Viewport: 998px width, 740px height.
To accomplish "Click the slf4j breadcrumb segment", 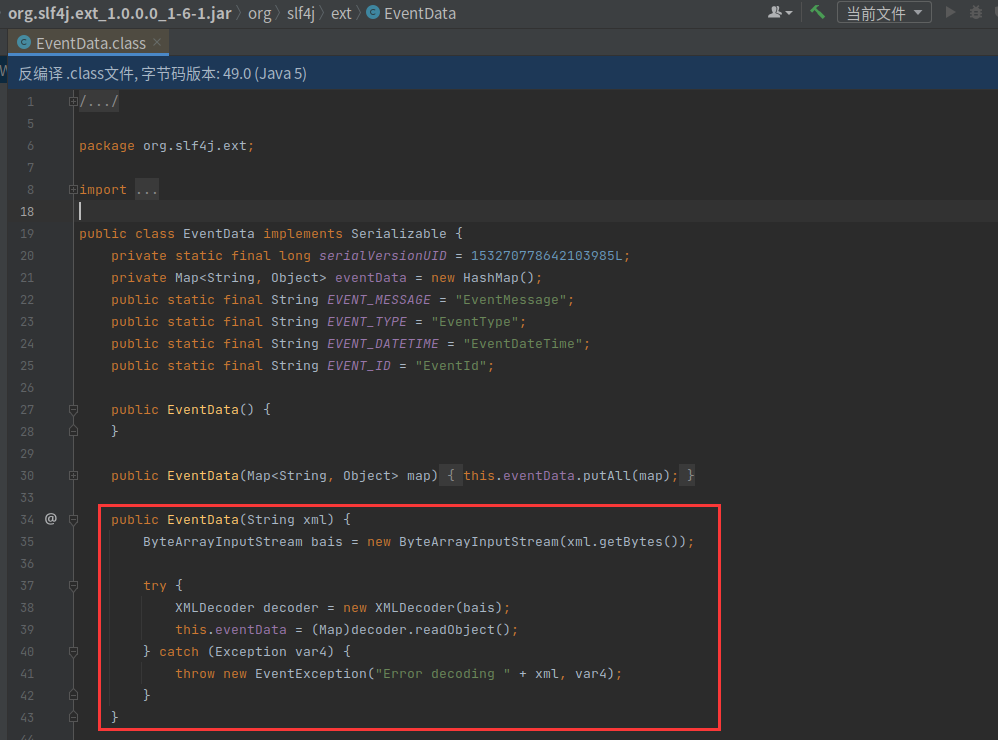I will pyautogui.click(x=301, y=13).
